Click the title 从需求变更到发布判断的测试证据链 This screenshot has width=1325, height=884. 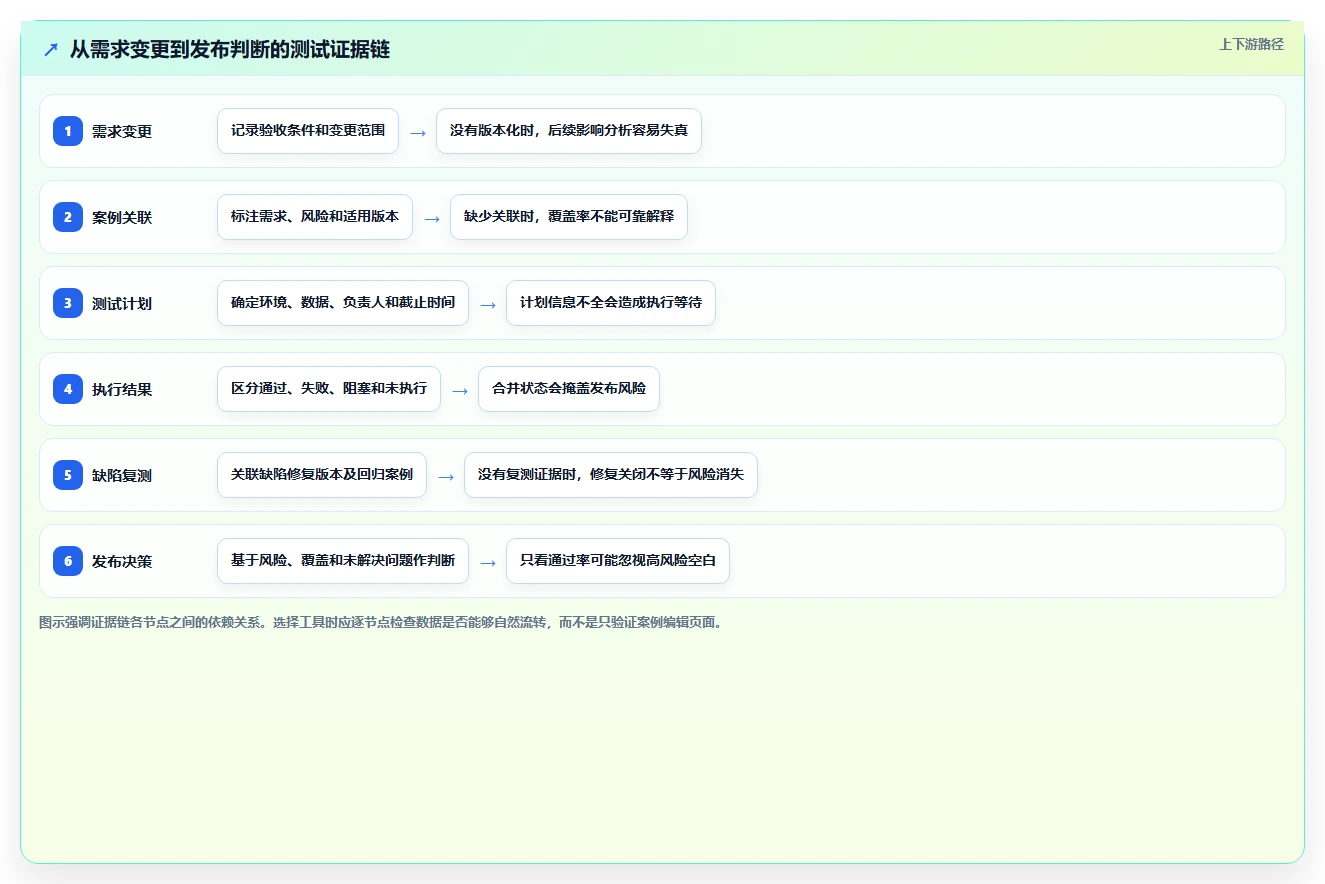pos(230,49)
